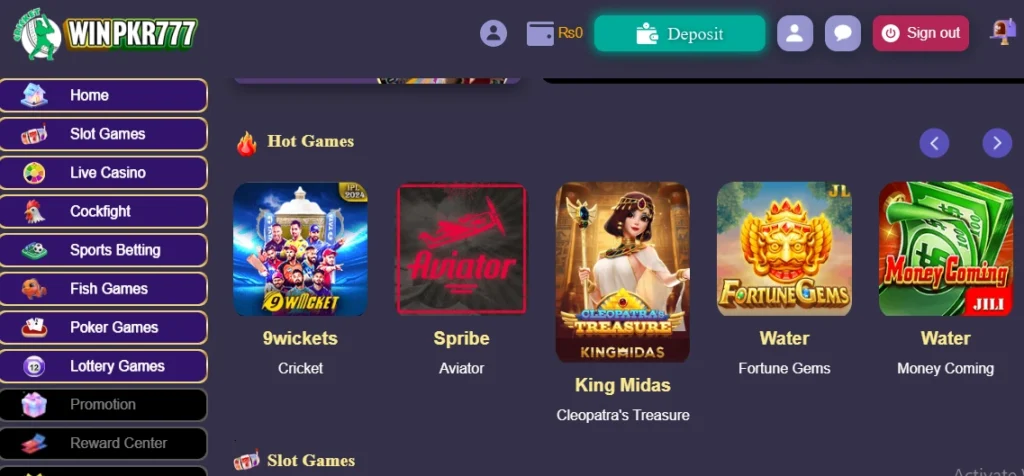
Task: Open Live Casino from the sidebar
Action: pos(104,173)
